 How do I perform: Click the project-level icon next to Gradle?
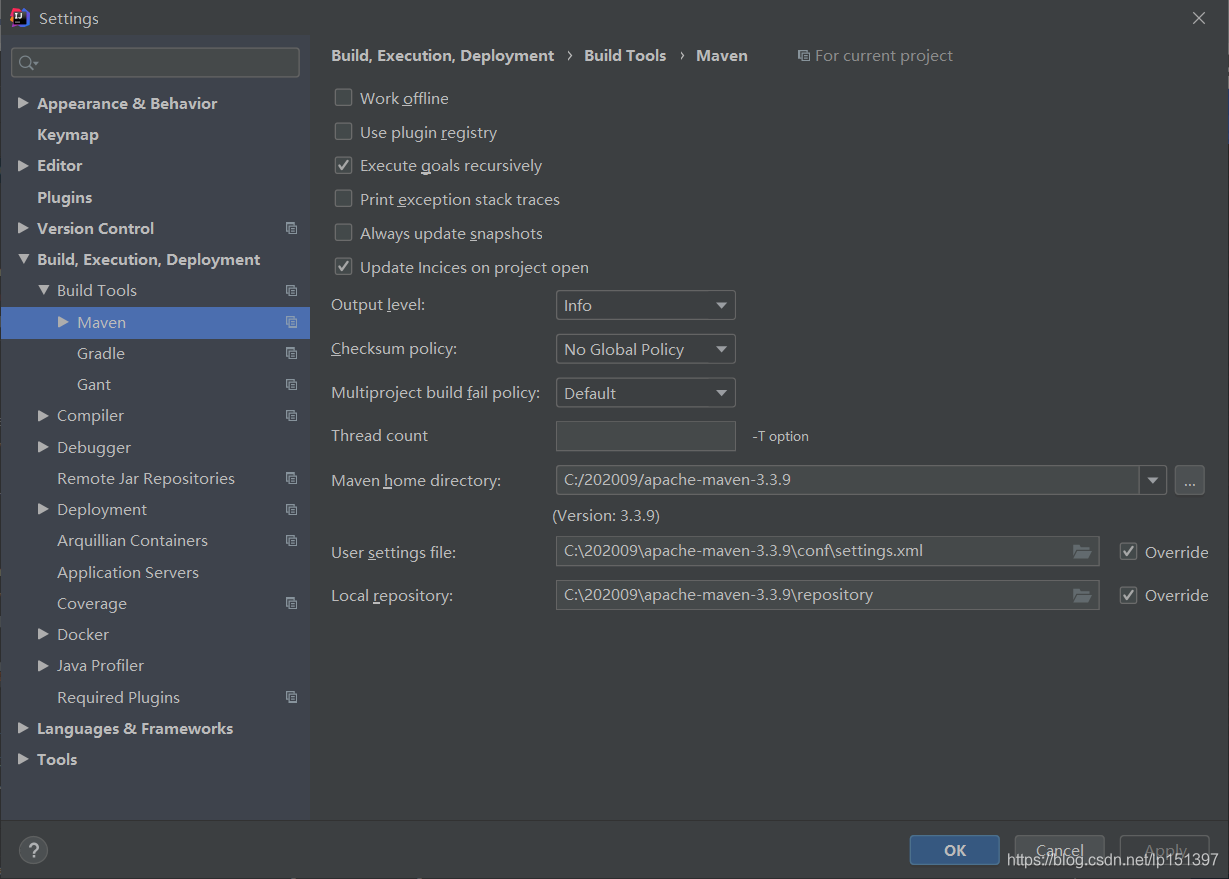[x=291, y=353]
